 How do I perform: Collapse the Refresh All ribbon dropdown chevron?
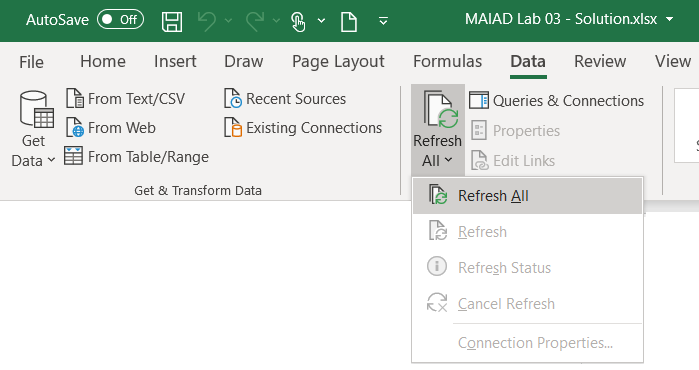(448, 160)
